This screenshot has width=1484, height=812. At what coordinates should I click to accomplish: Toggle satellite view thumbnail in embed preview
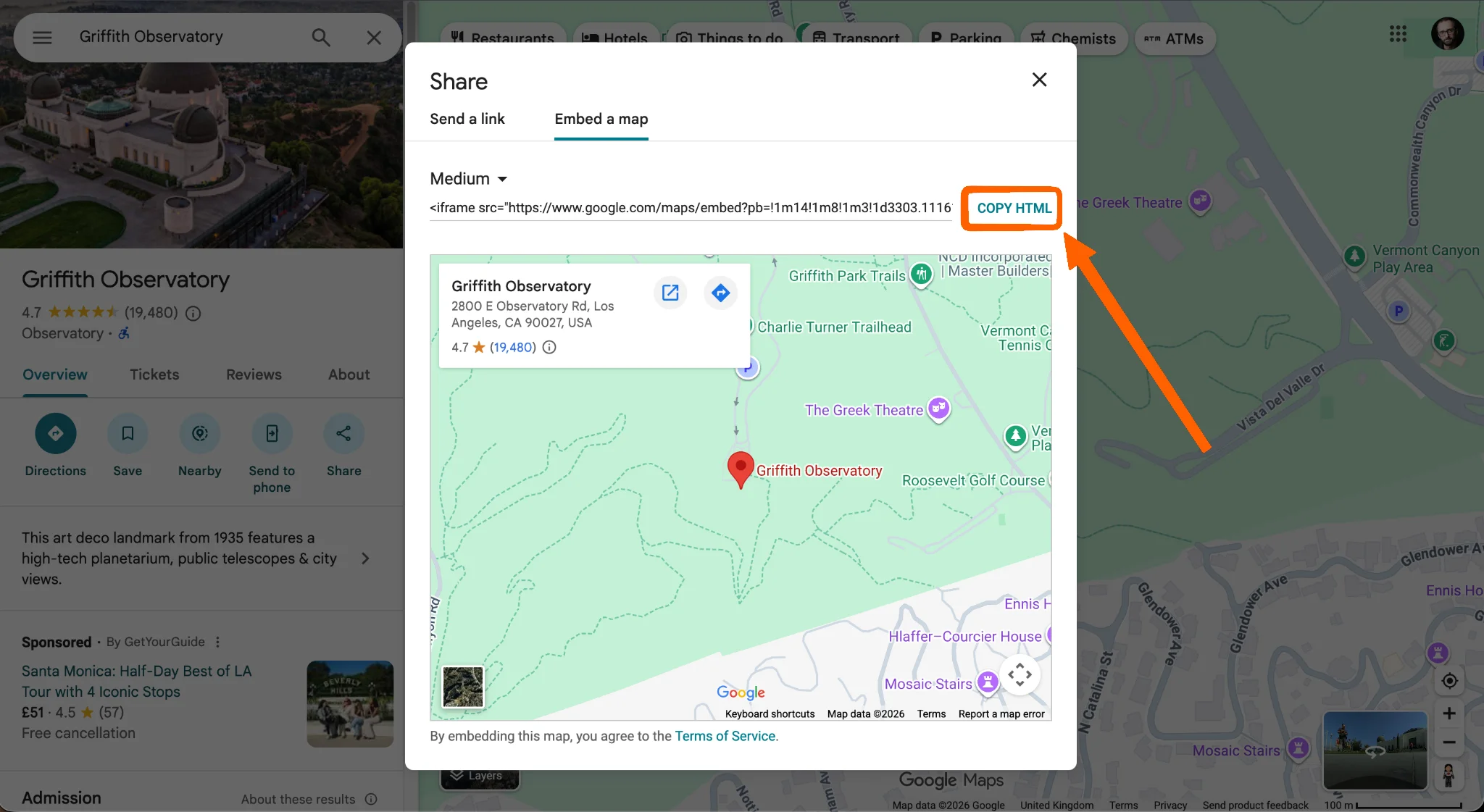click(463, 687)
